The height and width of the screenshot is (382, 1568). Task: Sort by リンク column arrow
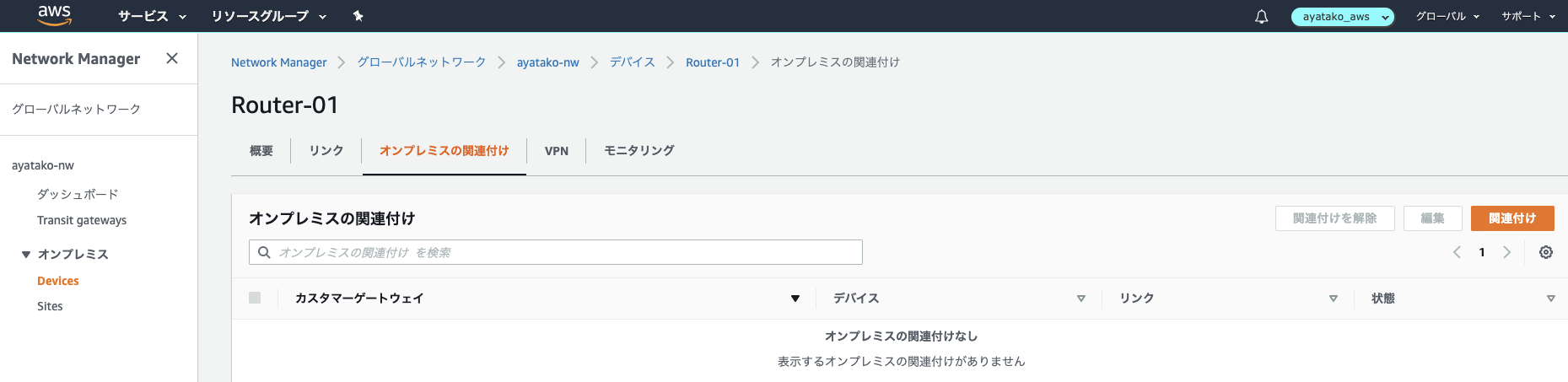(1333, 299)
